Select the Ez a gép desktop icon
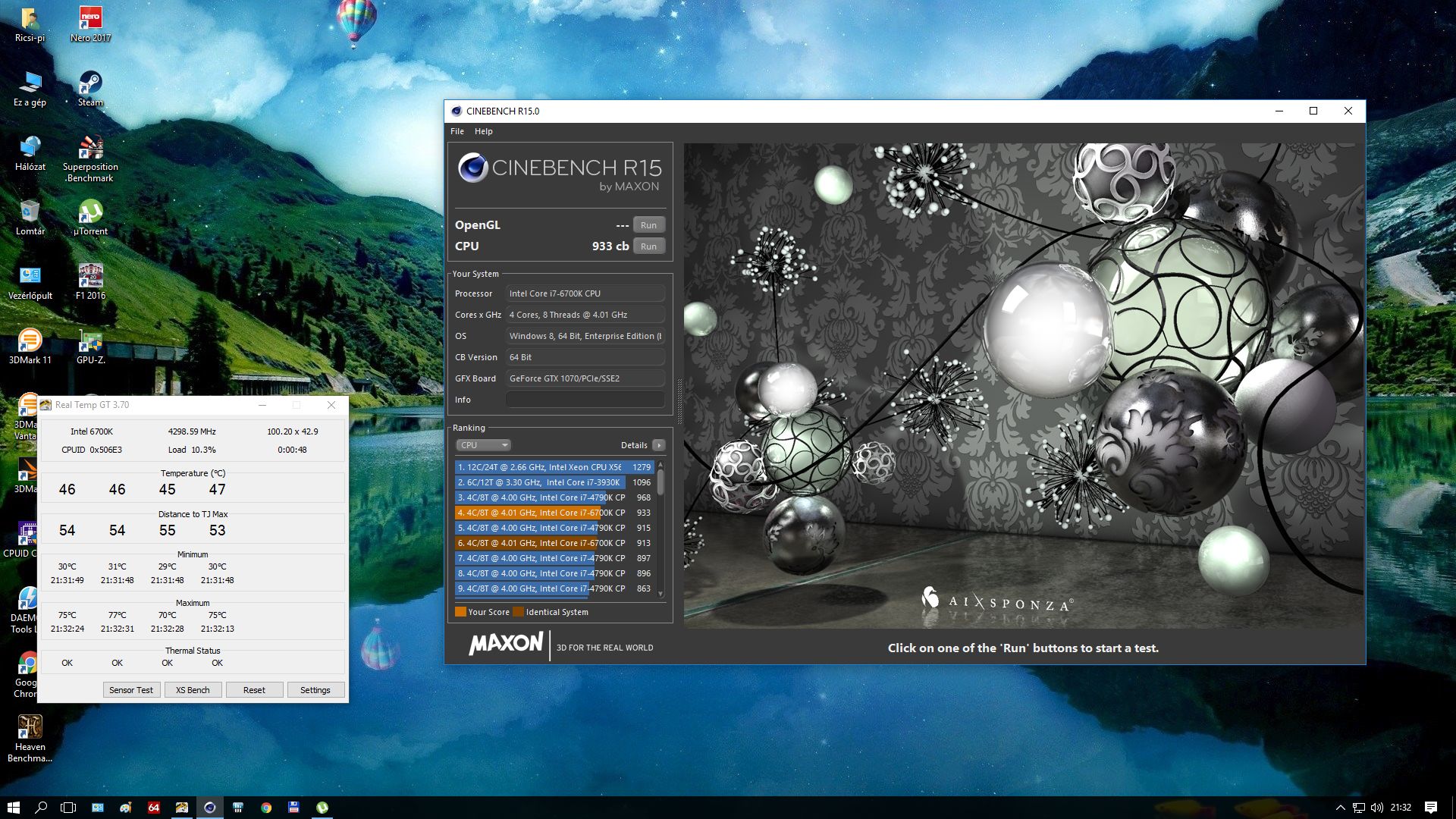The image size is (1456, 819). point(30,88)
